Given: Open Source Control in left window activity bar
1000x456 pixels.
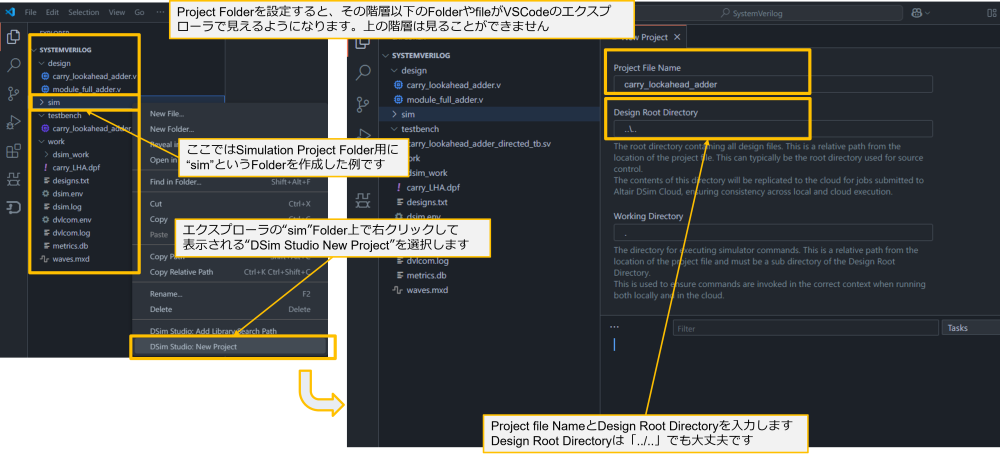Looking at the screenshot, I should pyautogui.click(x=13, y=94).
